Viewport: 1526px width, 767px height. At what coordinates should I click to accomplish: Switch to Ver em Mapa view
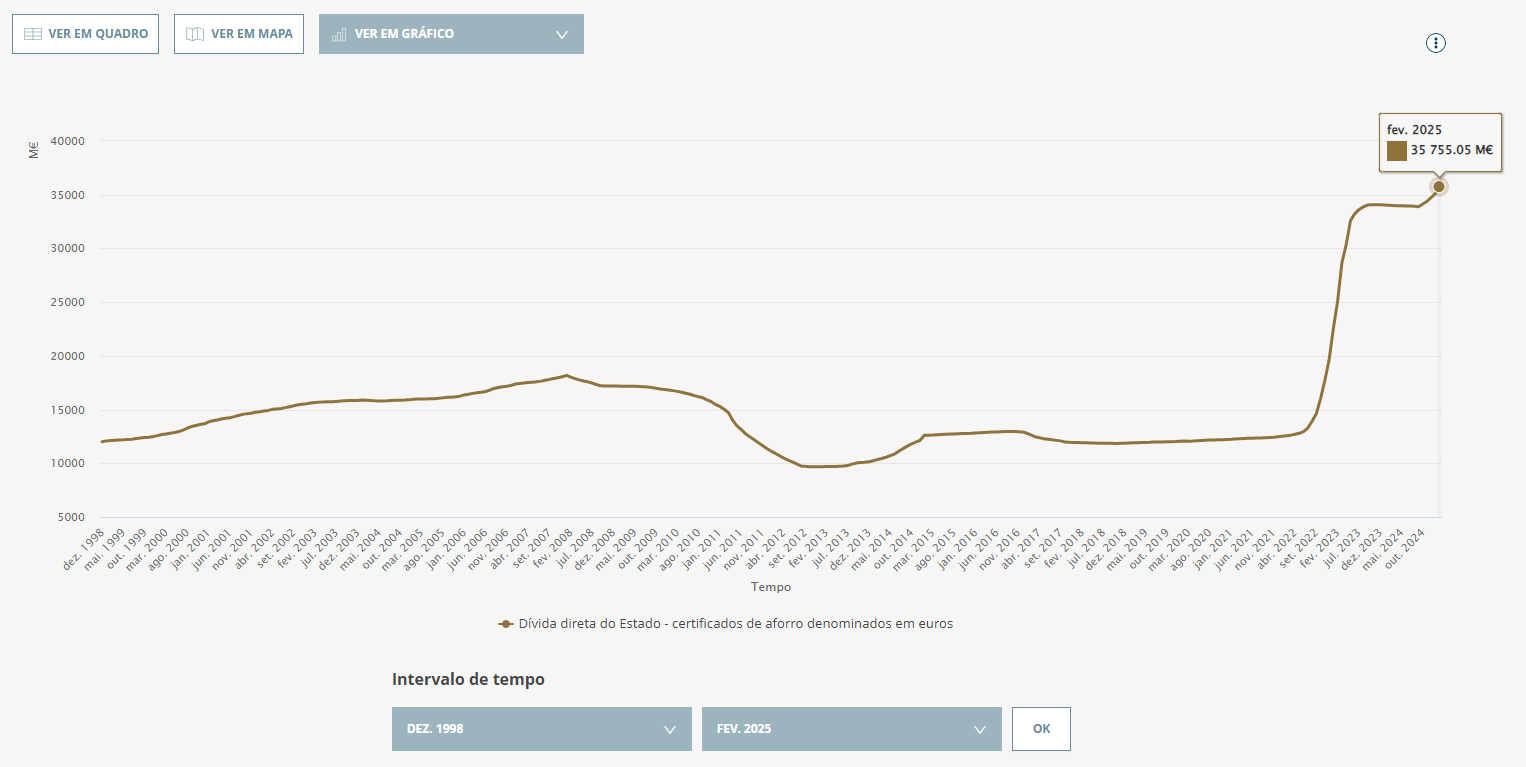point(239,34)
